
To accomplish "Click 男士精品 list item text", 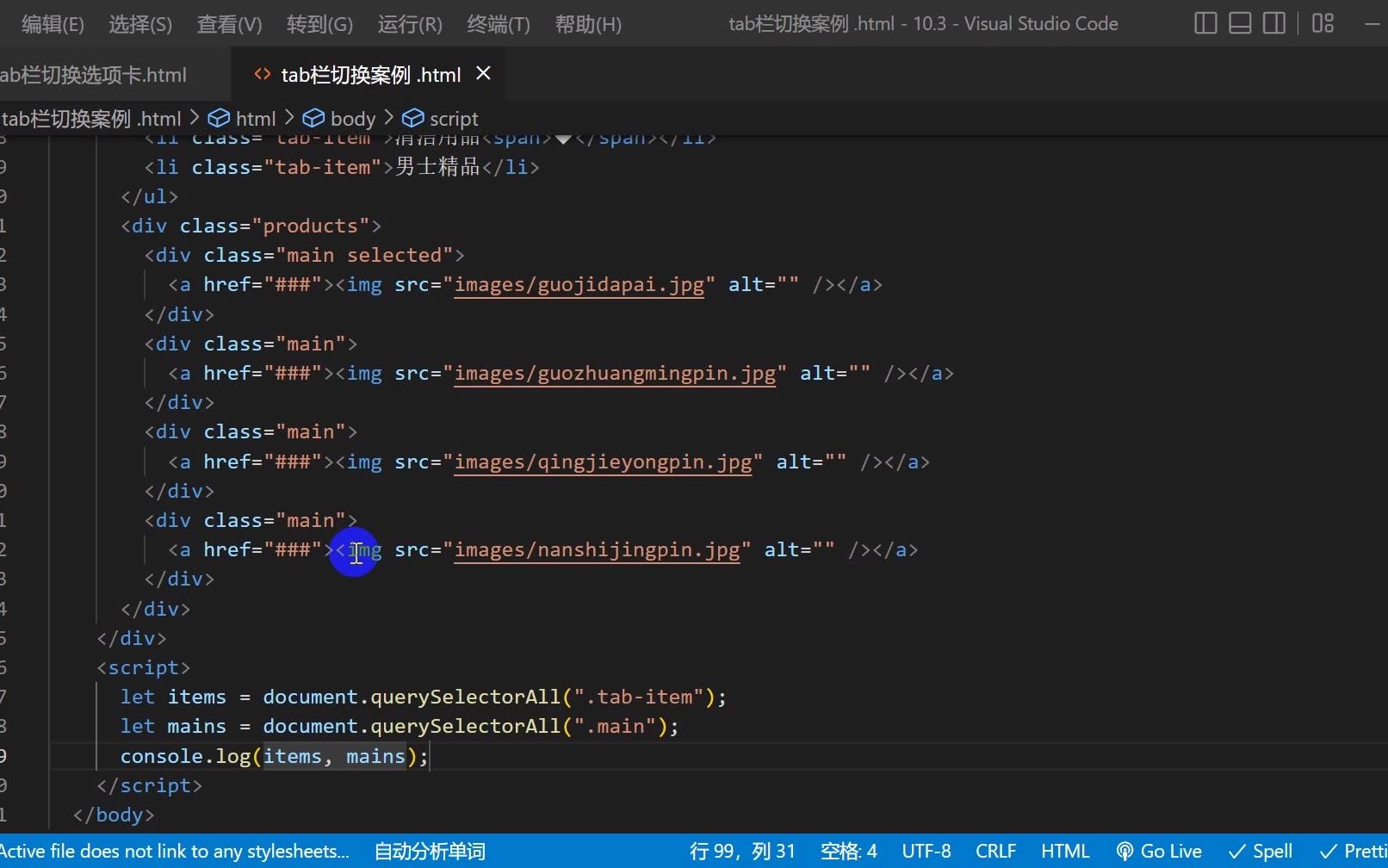I will [437, 167].
